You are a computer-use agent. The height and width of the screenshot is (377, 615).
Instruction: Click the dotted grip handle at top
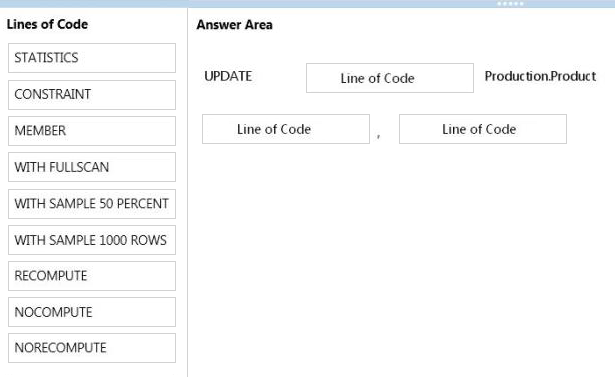coord(510,4)
